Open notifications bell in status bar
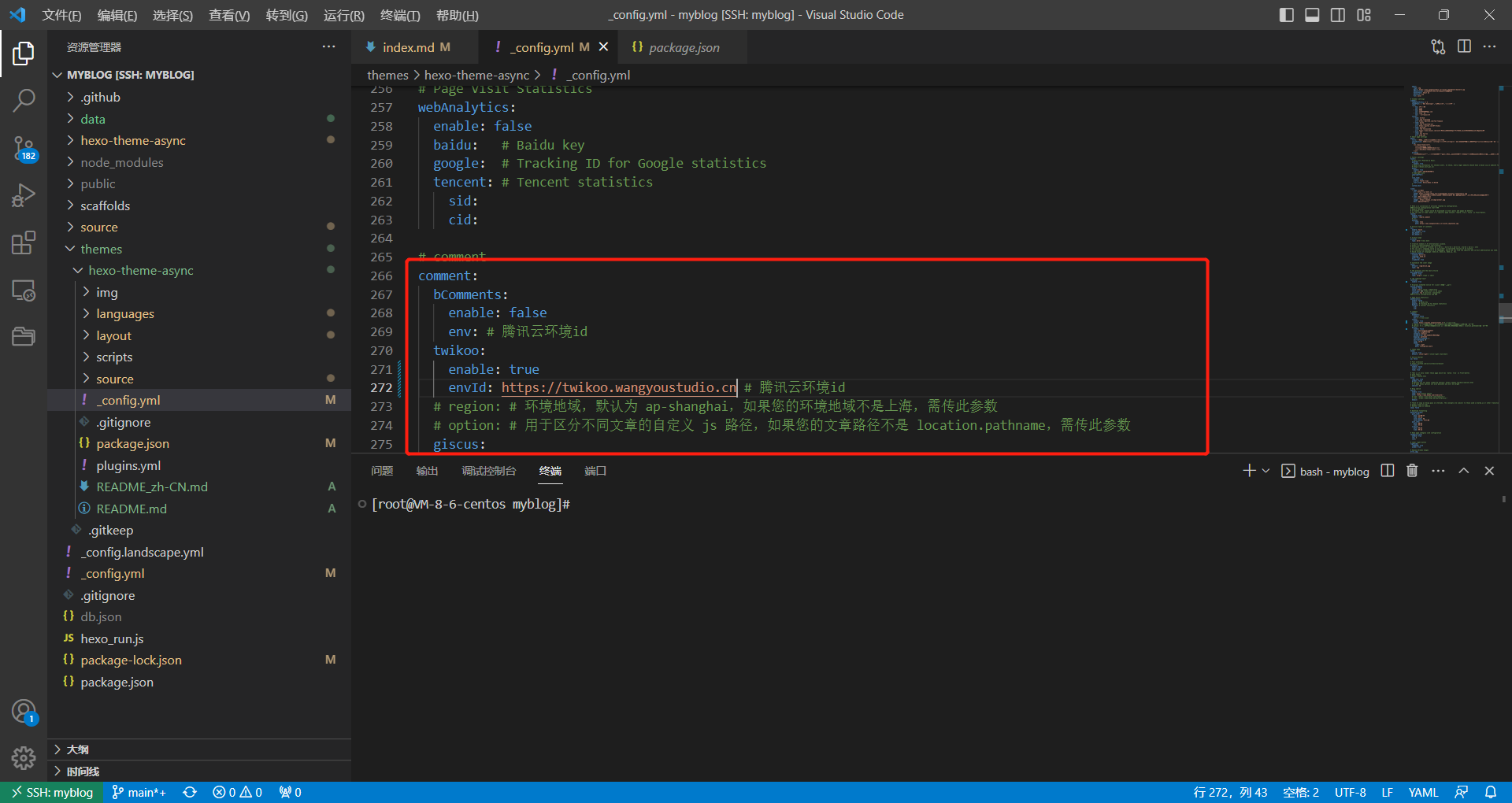 point(1491,792)
